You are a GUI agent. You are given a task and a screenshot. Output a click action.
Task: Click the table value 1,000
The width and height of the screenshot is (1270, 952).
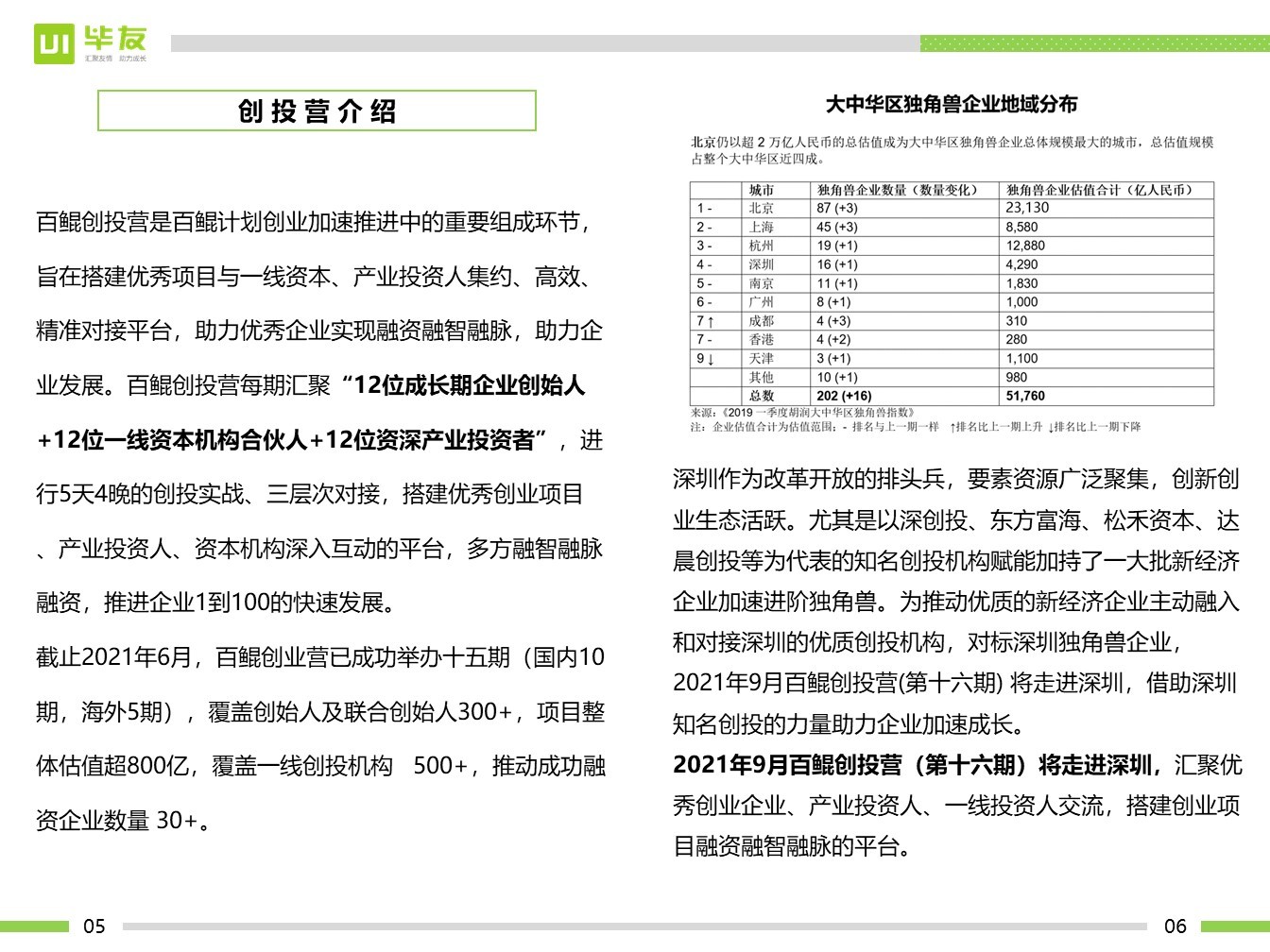(x=1021, y=302)
